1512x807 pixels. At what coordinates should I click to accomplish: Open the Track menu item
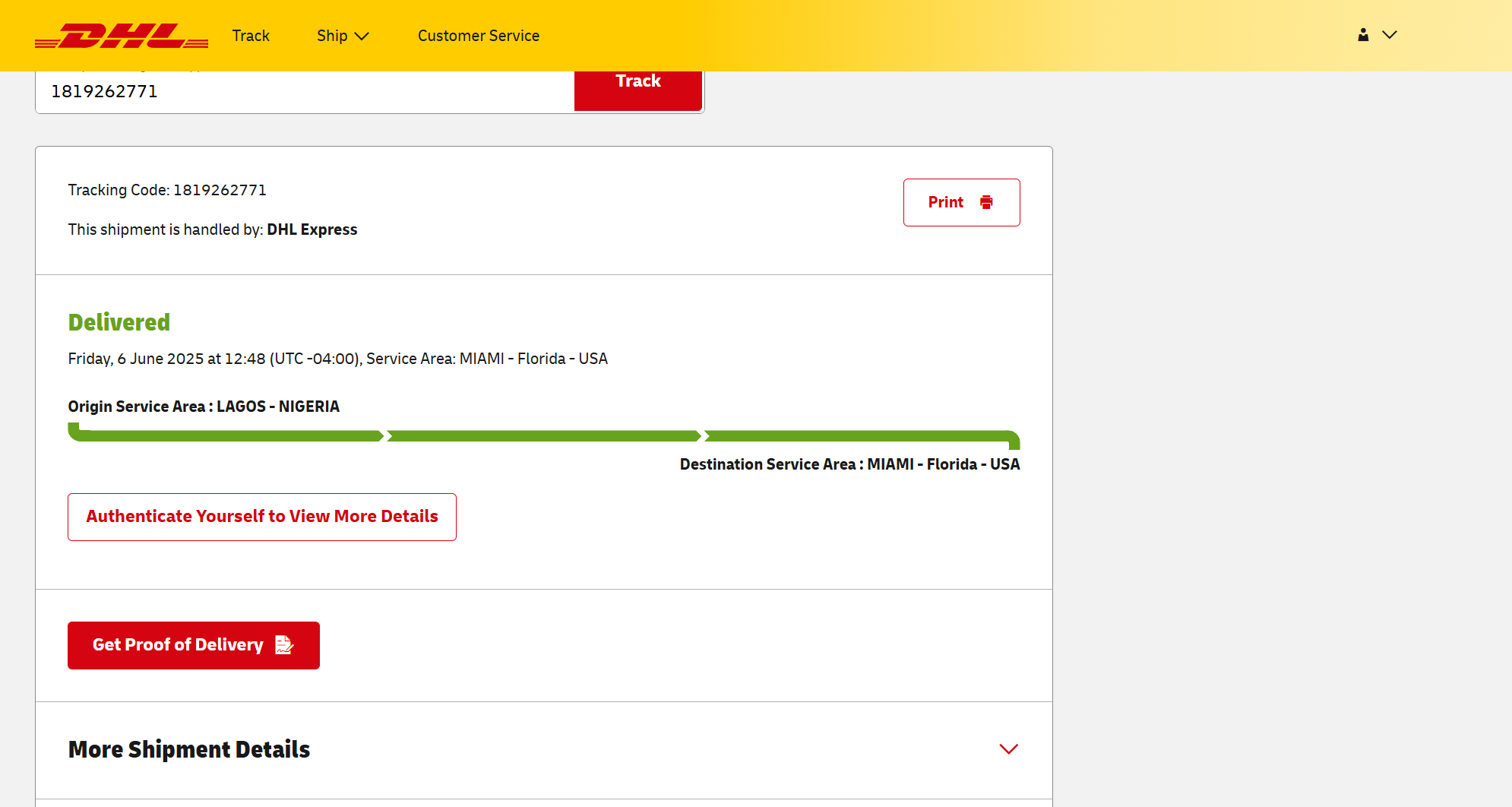coord(251,36)
